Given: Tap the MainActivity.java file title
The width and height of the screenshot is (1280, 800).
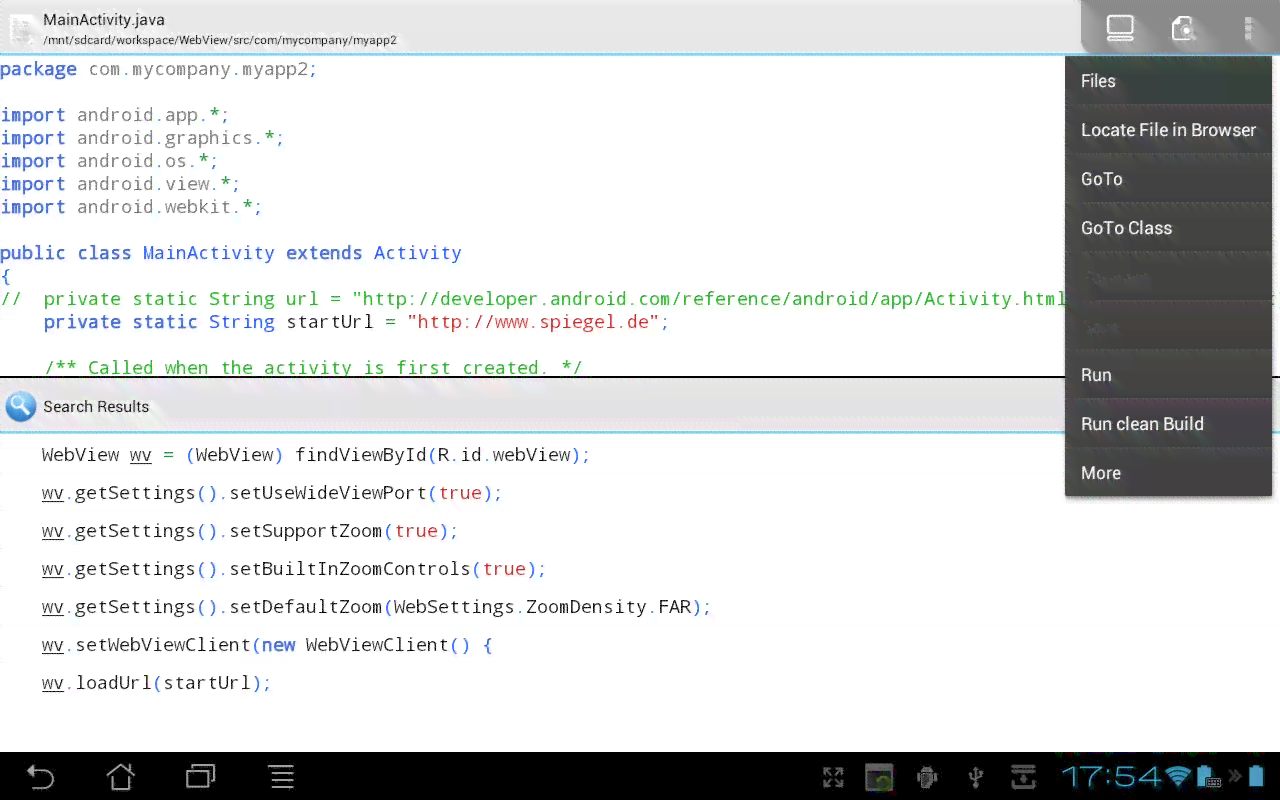Looking at the screenshot, I should point(104,20).
